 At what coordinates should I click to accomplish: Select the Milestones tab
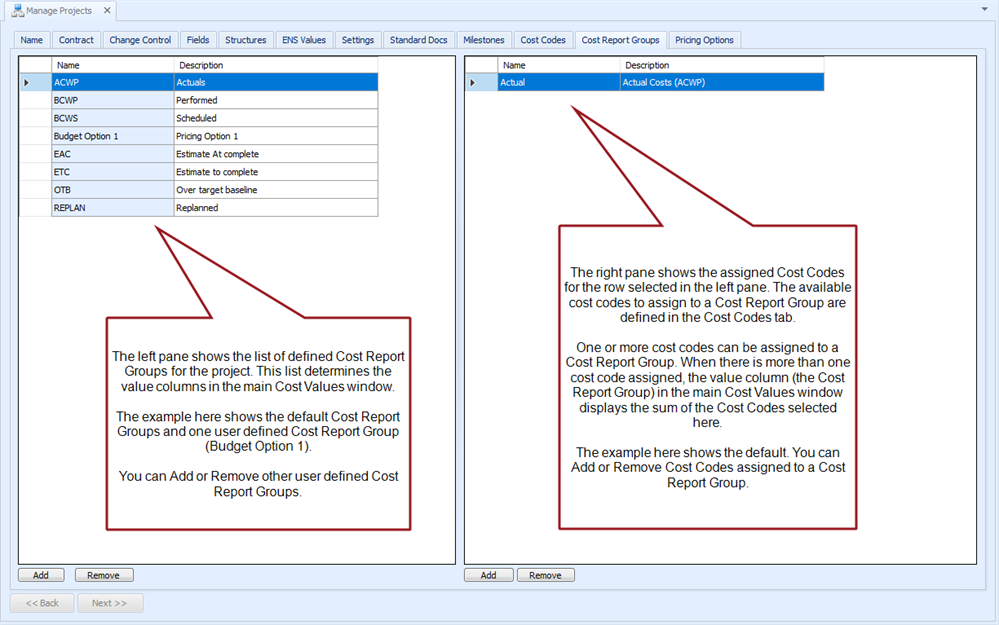click(x=484, y=40)
